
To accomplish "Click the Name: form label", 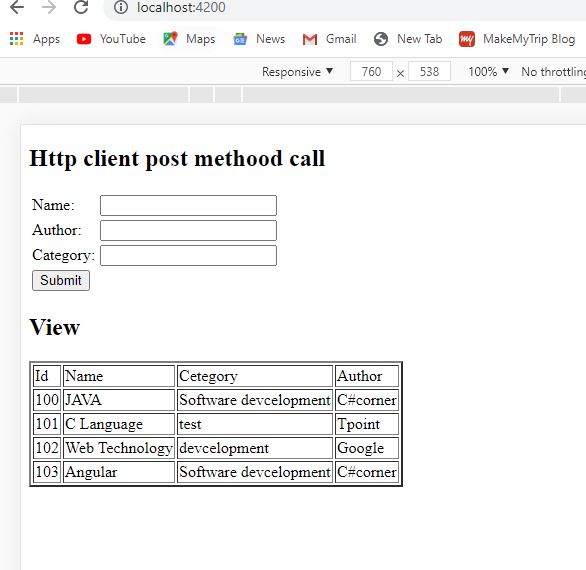I will point(53,205).
